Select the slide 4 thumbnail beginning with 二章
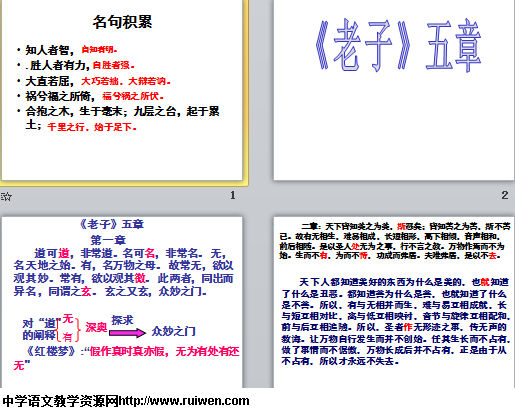The width and height of the screenshot is (515, 408). tap(394, 302)
